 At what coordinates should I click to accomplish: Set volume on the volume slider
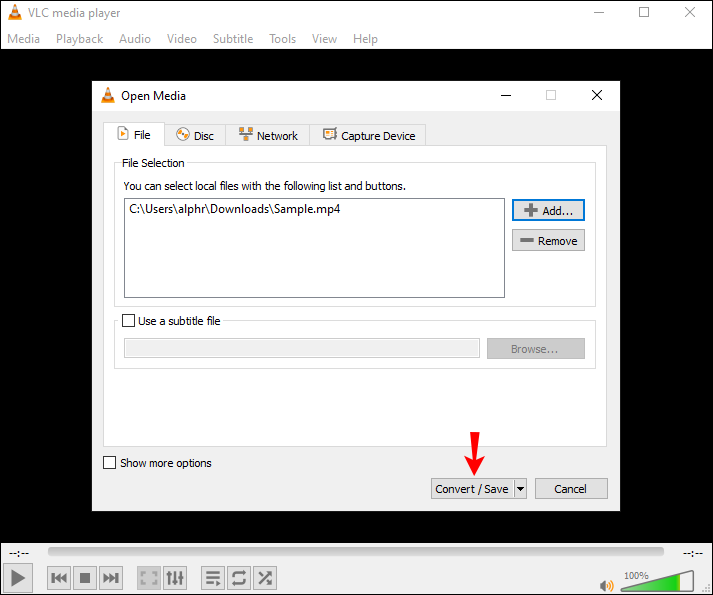point(657,581)
